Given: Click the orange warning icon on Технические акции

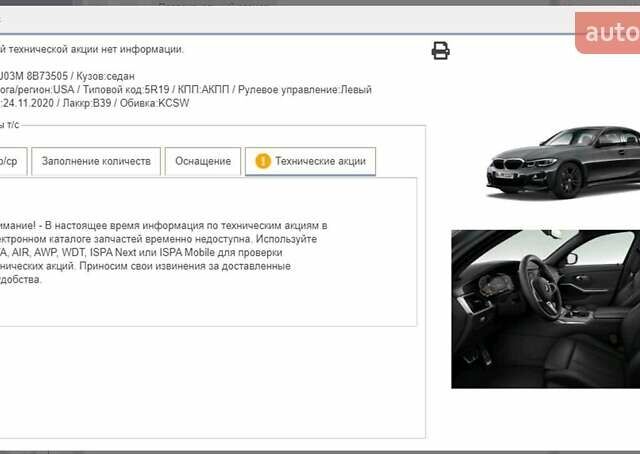Looking at the screenshot, I should pos(263,161).
